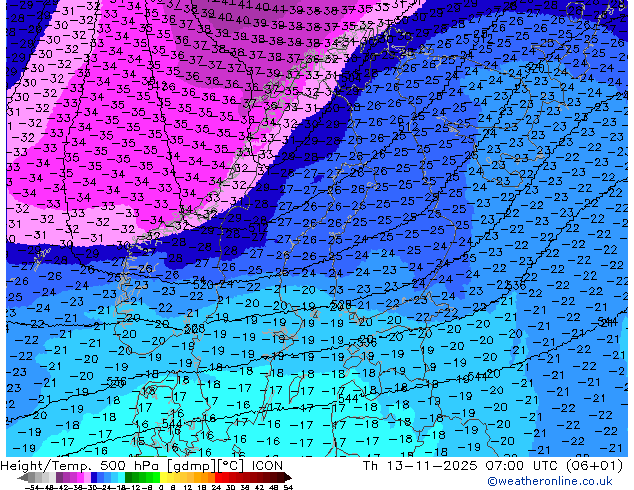Click the "54" label at the right end of the legend
Viewport: 634px width, 490px height.
click(x=288, y=487)
